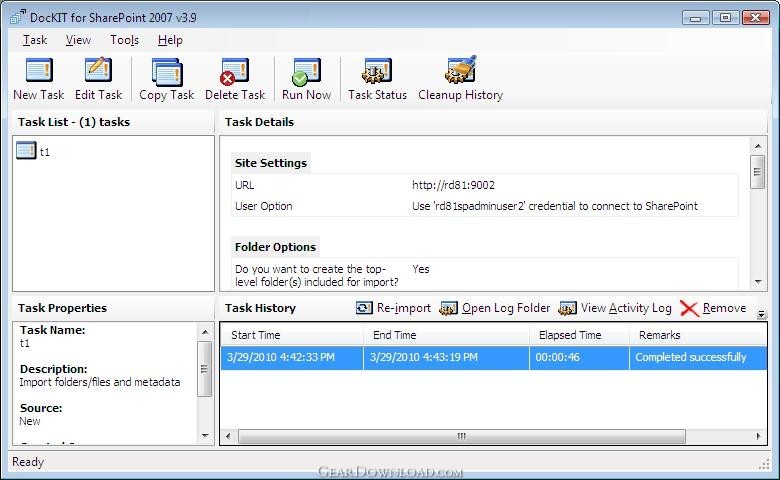Open the Help menu
Image resolution: width=780 pixels, height=480 pixels.
170,40
